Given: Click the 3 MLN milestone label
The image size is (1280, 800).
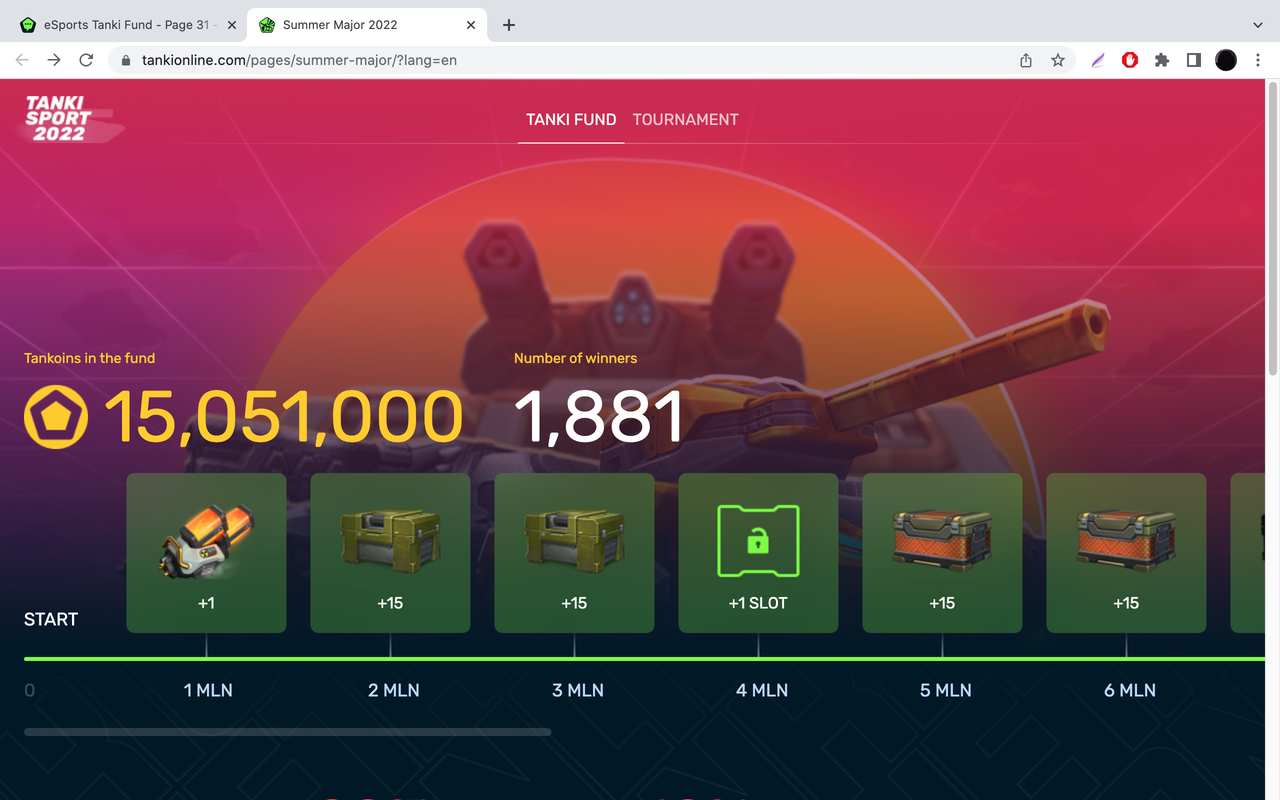Looking at the screenshot, I should tap(577, 690).
